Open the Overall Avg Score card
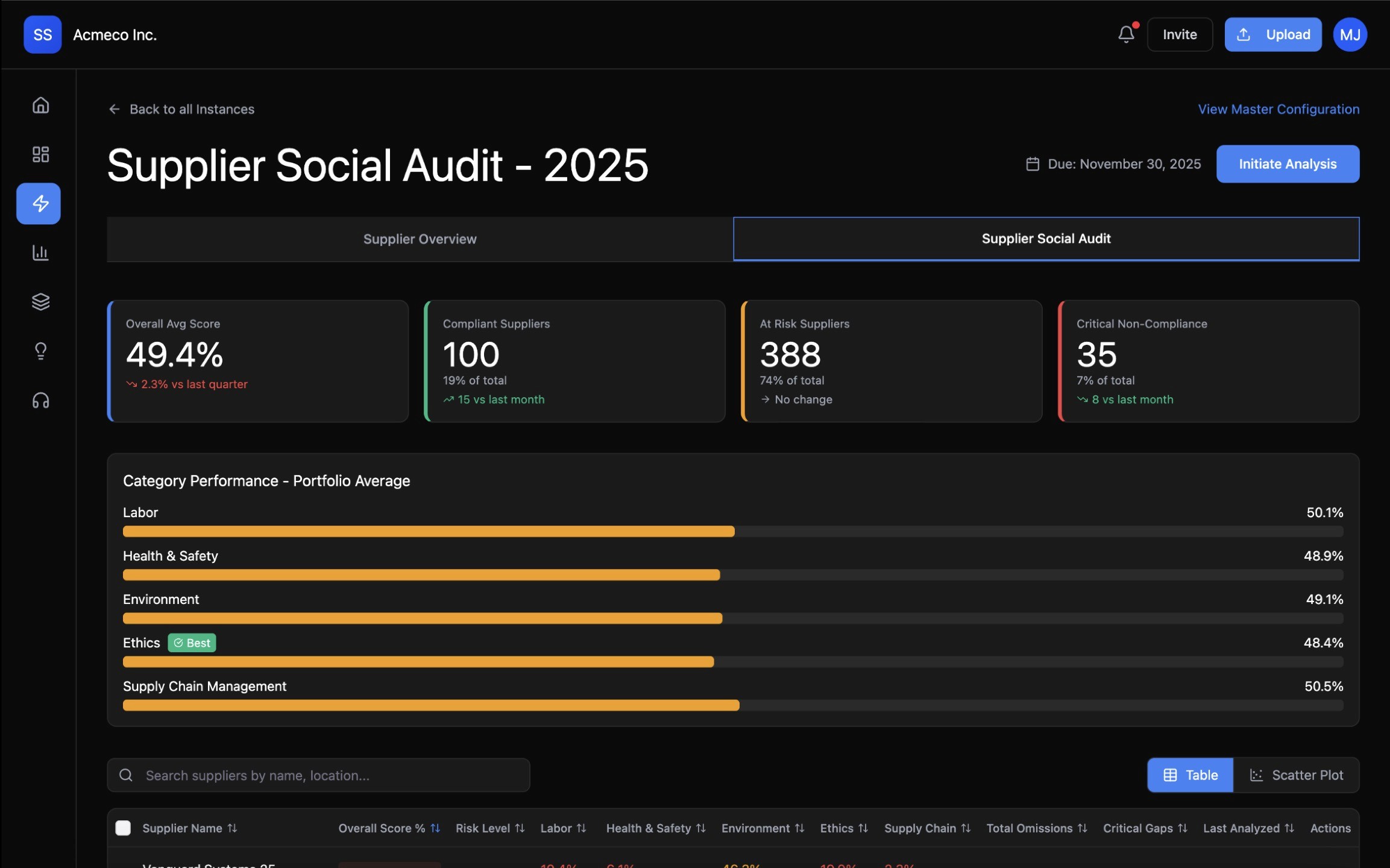Image resolution: width=1390 pixels, height=868 pixels. (x=258, y=361)
